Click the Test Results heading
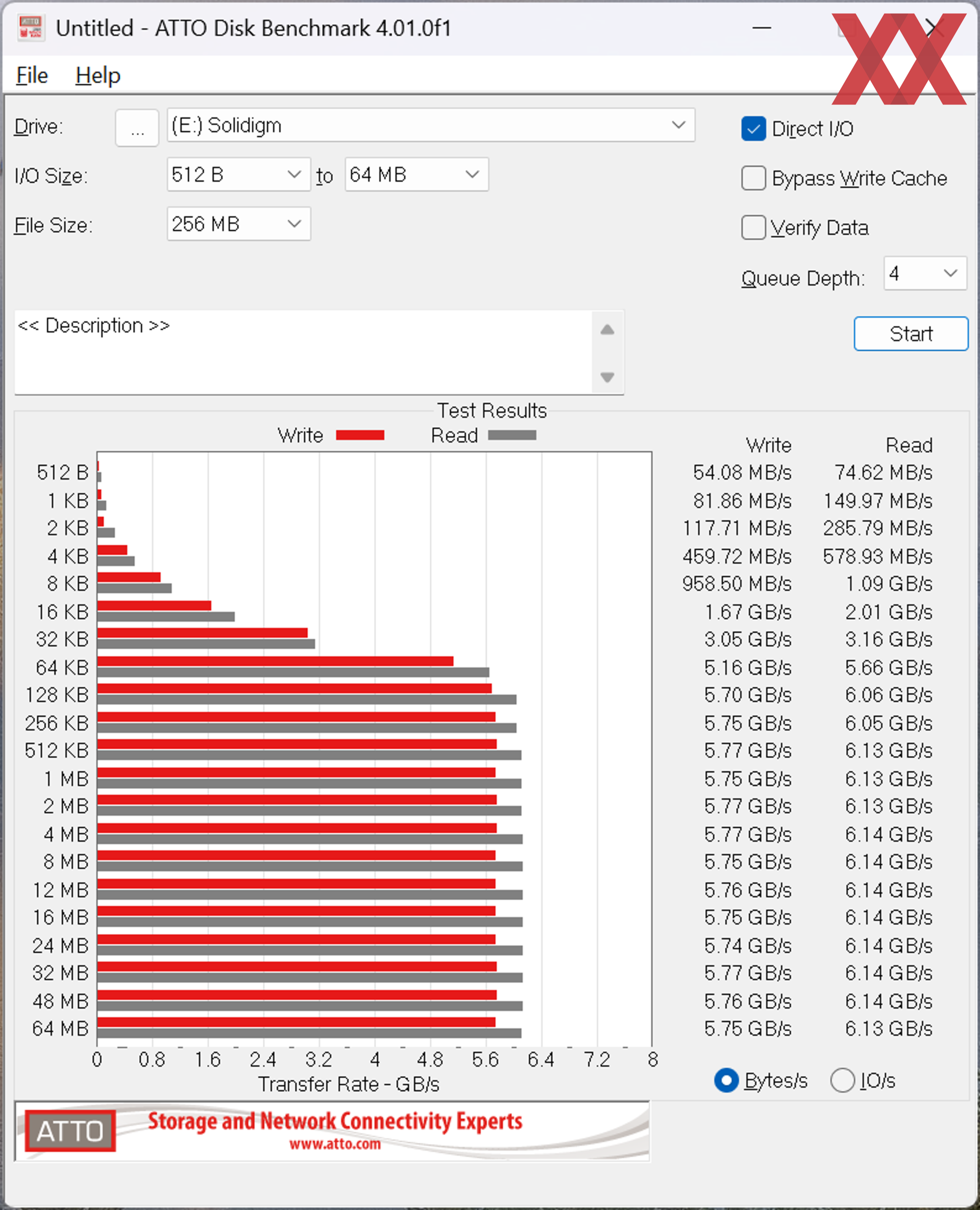This screenshot has width=980, height=1210. [x=492, y=410]
